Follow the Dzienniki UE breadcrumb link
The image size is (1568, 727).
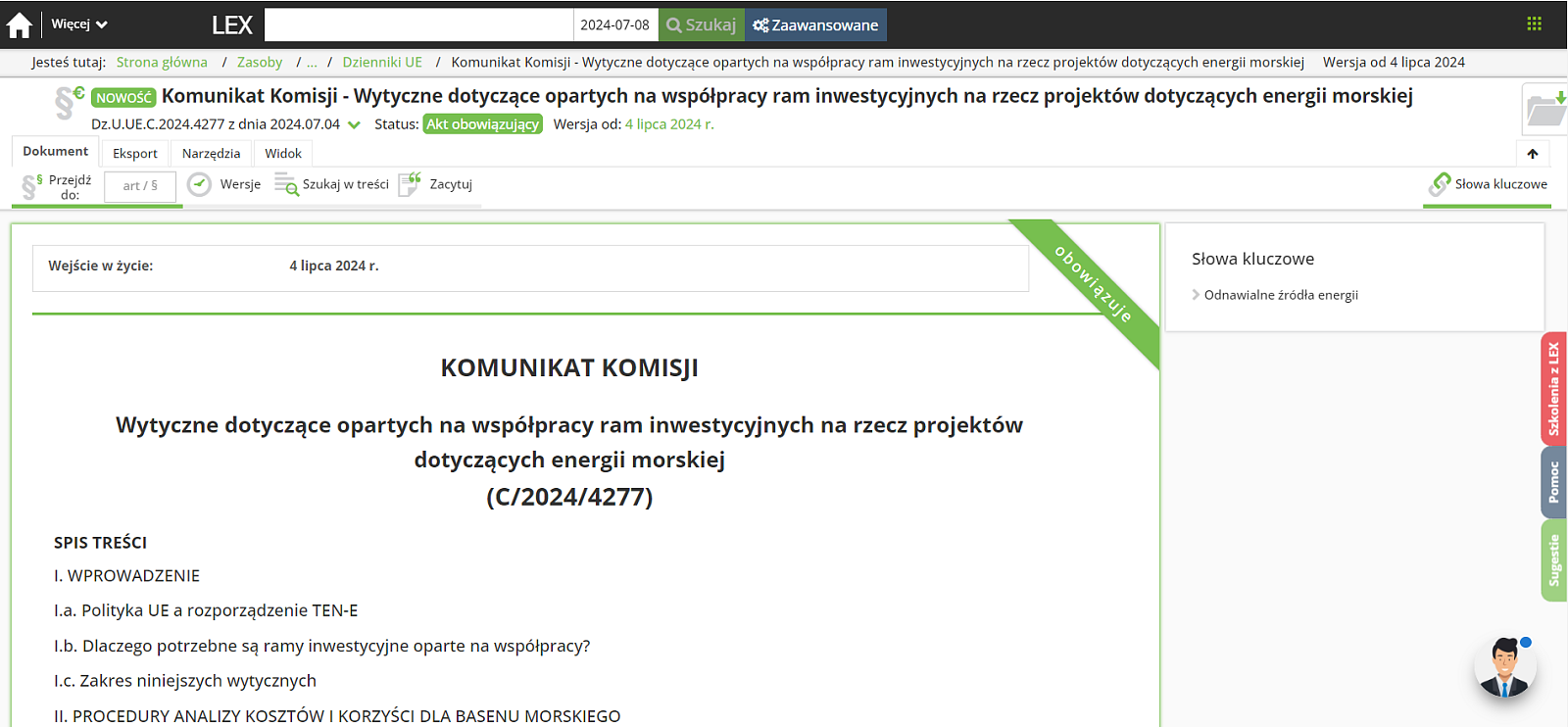(382, 62)
